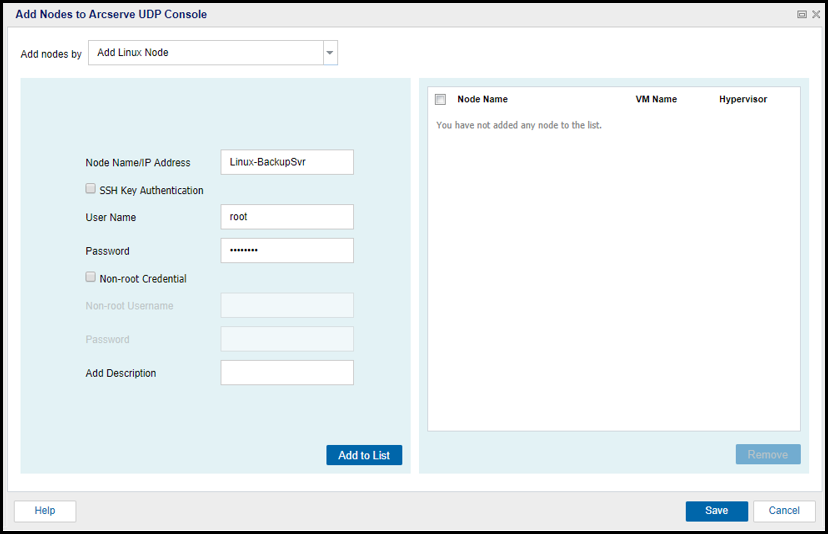Click the Remove button

(768, 455)
